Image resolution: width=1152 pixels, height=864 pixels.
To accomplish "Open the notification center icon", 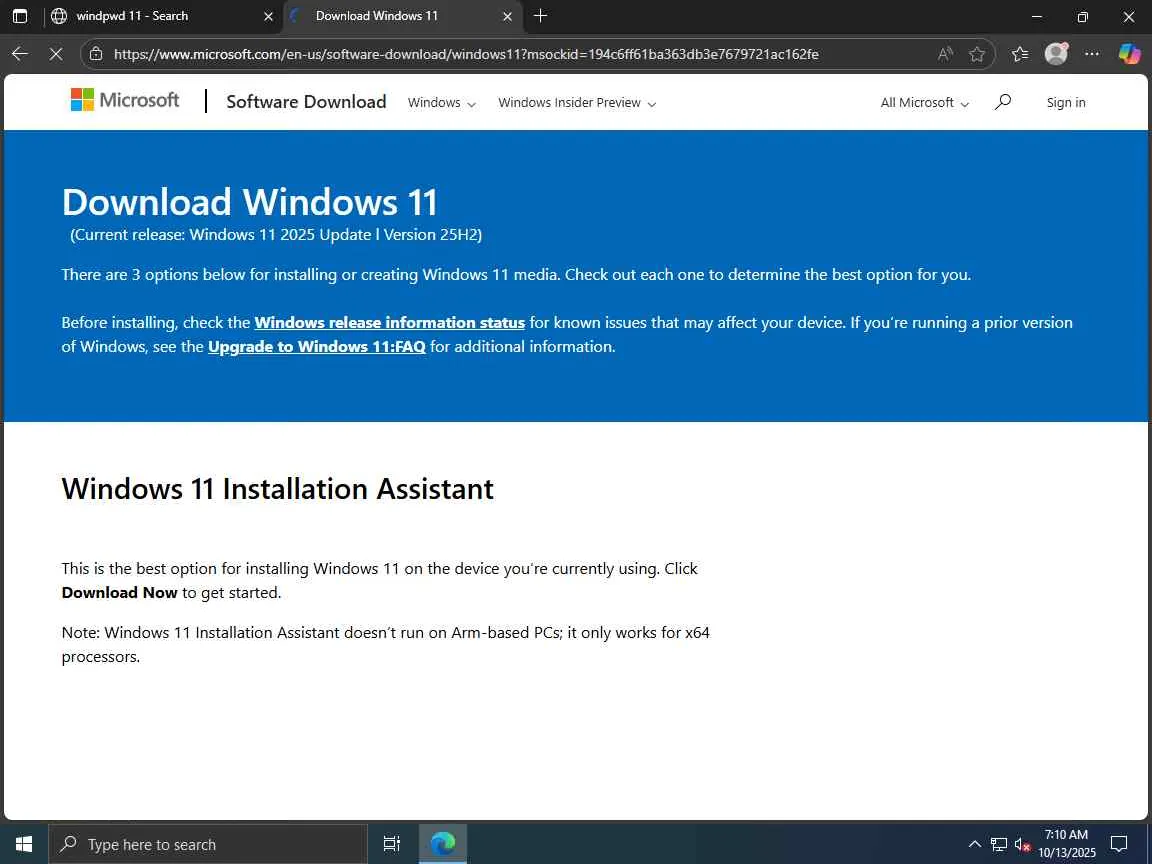I will pyautogui.click(x=1119, y=844).
